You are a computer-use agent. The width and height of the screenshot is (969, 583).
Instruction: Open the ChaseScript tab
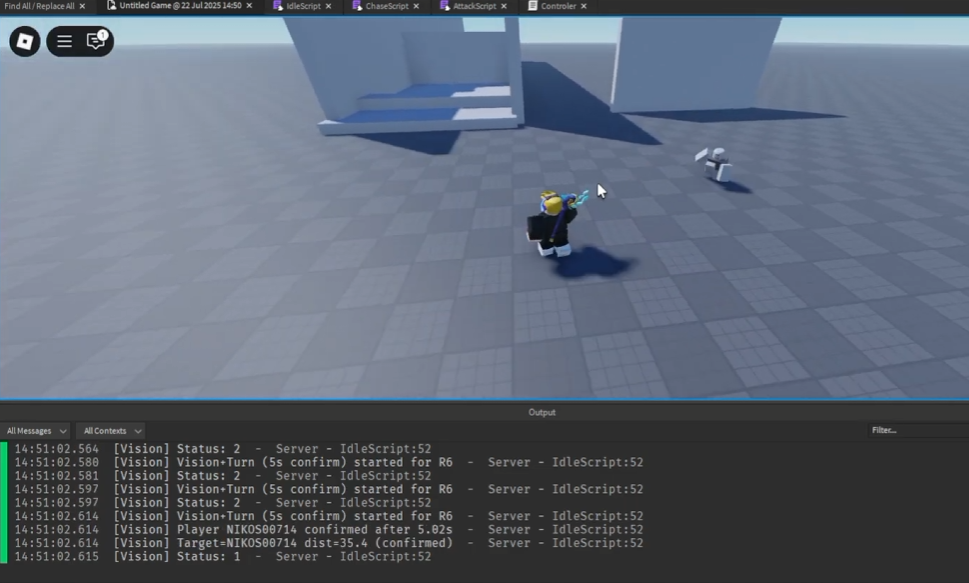coord(387,6)
